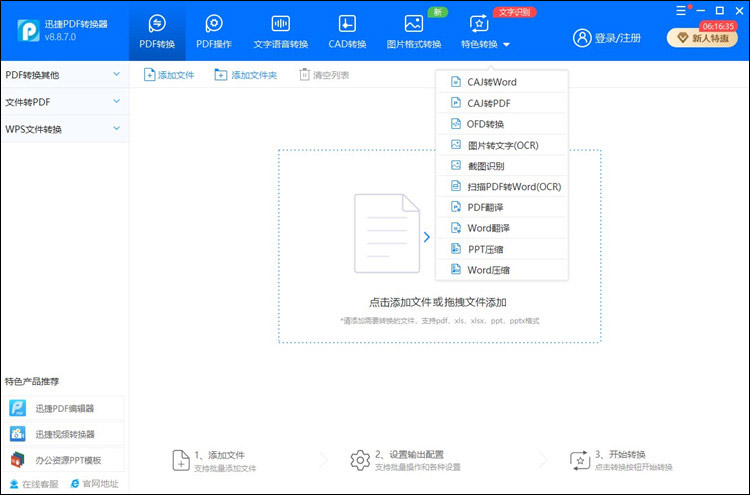Open 在线客服 support link
This screenshot has height=495, width=750.
pos(34,484)
